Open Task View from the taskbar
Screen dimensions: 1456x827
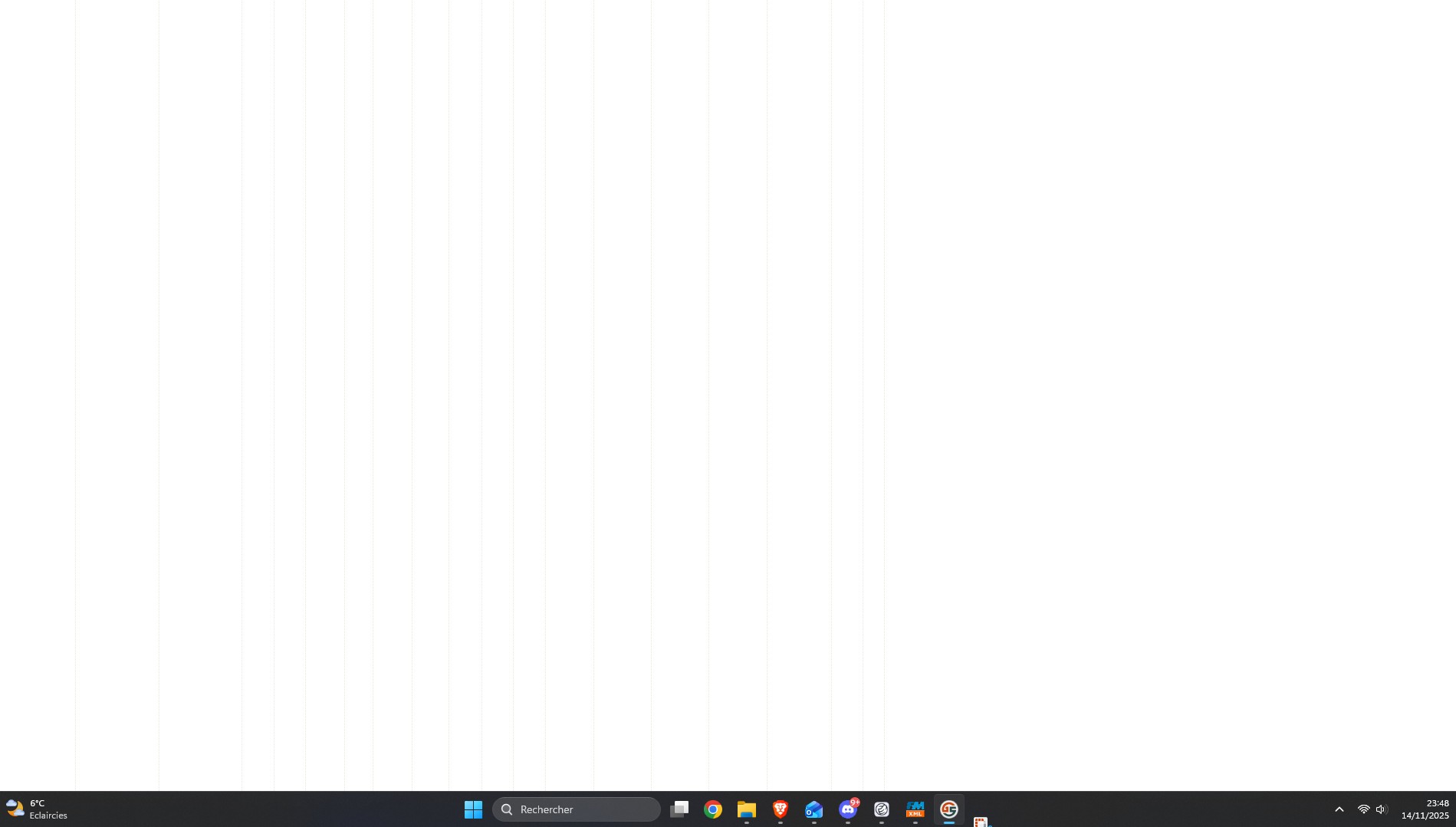679,809
